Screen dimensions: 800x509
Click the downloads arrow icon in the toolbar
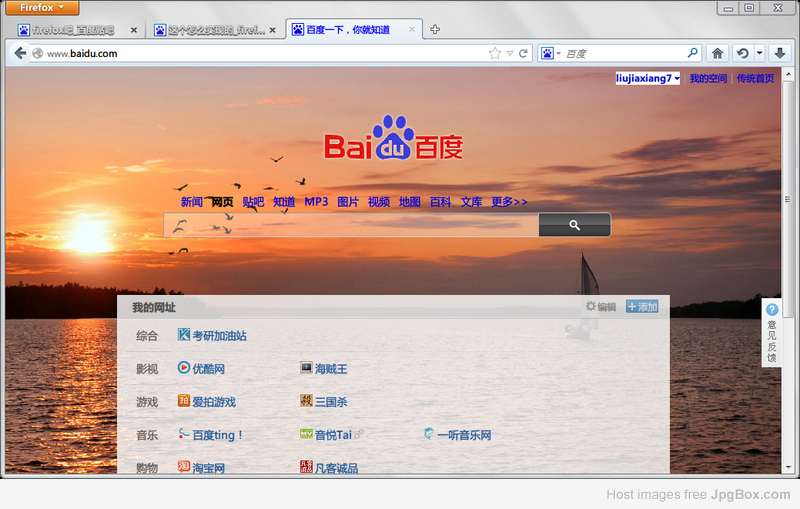780,53
